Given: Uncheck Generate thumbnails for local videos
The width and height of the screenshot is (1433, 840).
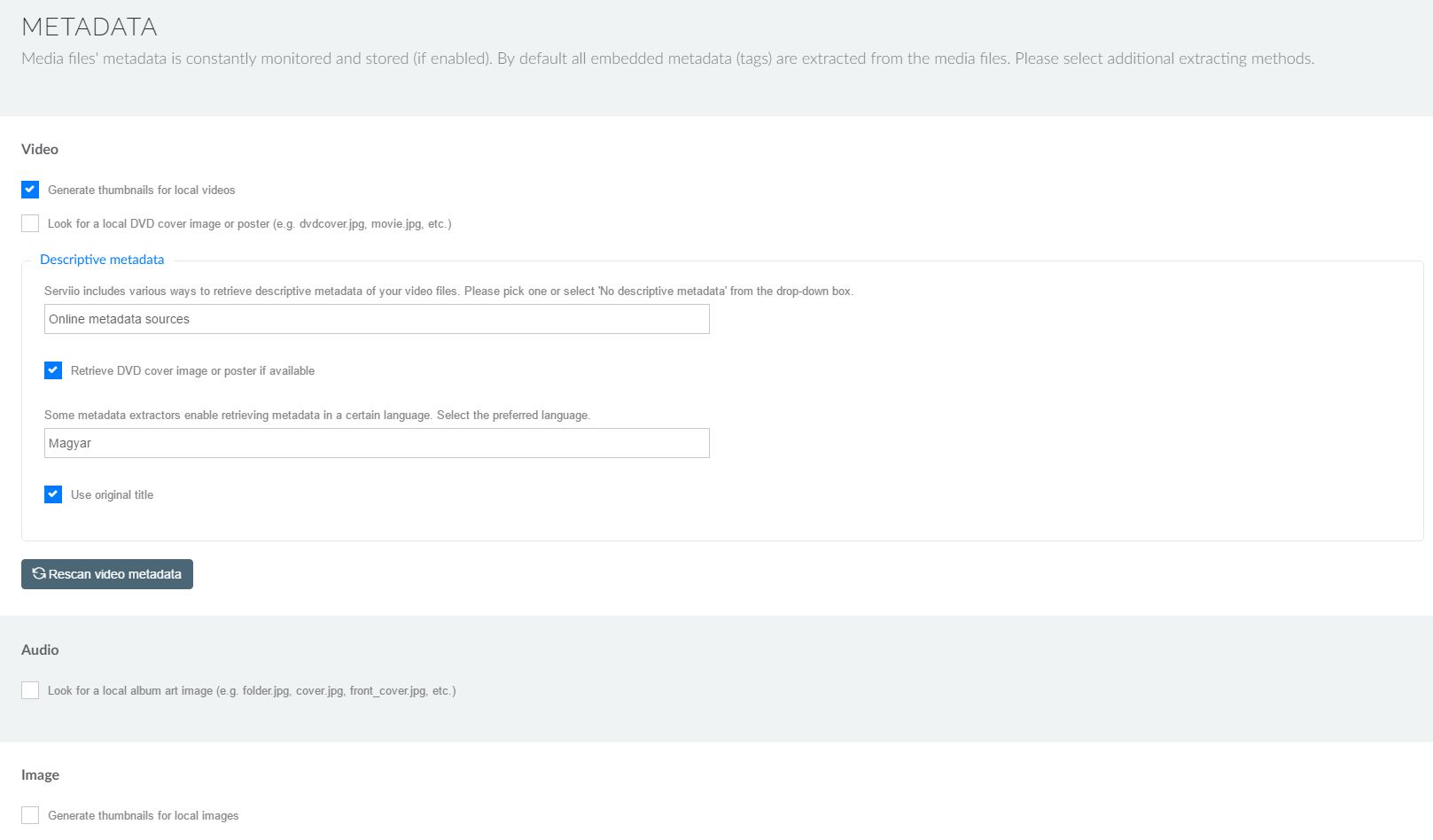Looking at the screenshot, I should (30, 190).
